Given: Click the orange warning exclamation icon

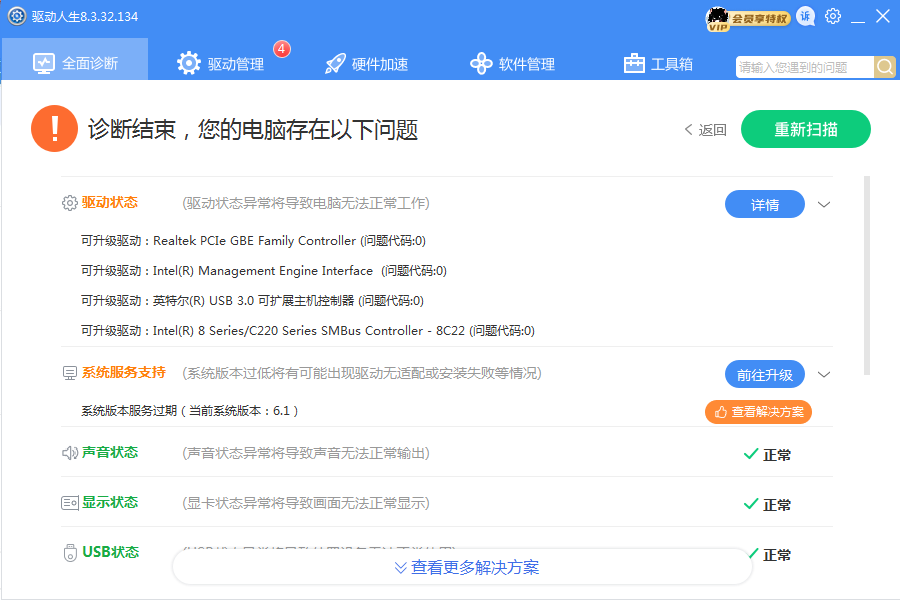Looking at the screenshot, I should (x=55, y=129).
